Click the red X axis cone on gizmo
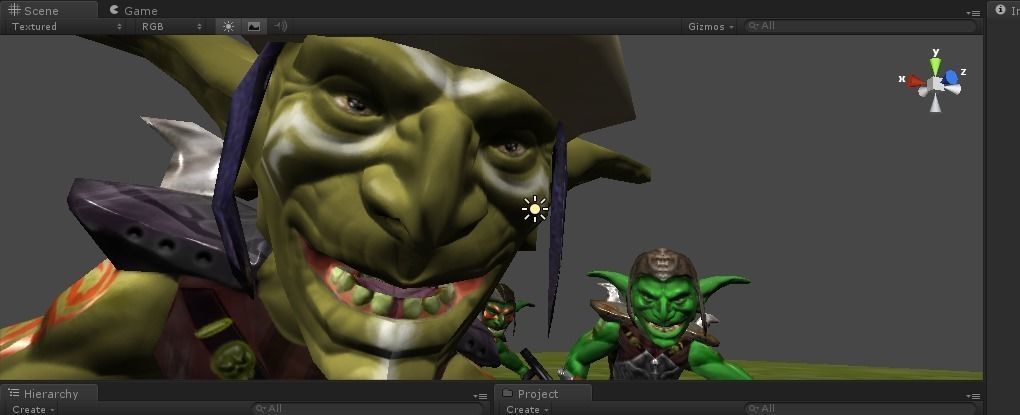The height and width of the screenshot is (415, 1020). (916, 81)
